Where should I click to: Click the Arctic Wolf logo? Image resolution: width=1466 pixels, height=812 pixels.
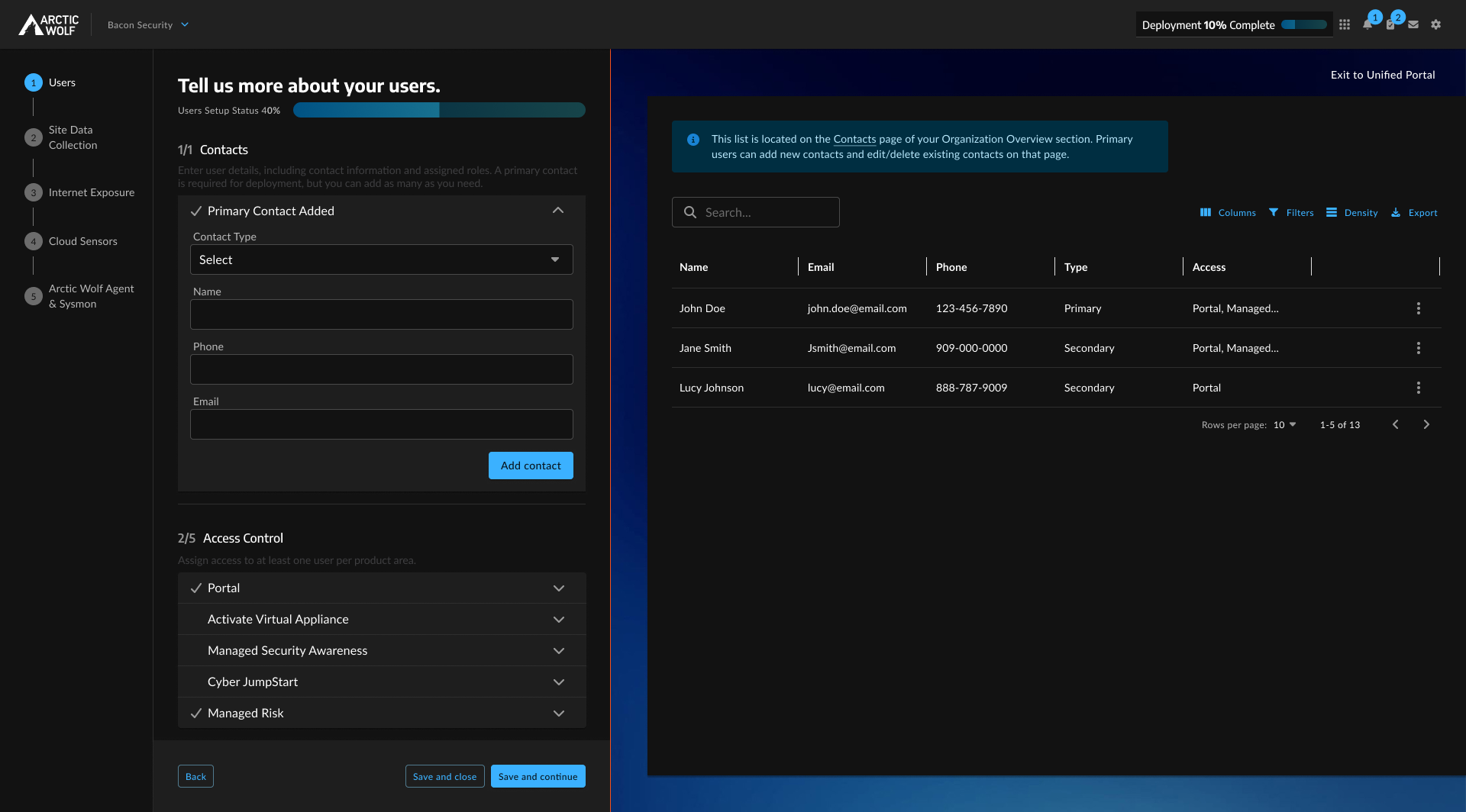pyautogui.click(x=49, y=24)
